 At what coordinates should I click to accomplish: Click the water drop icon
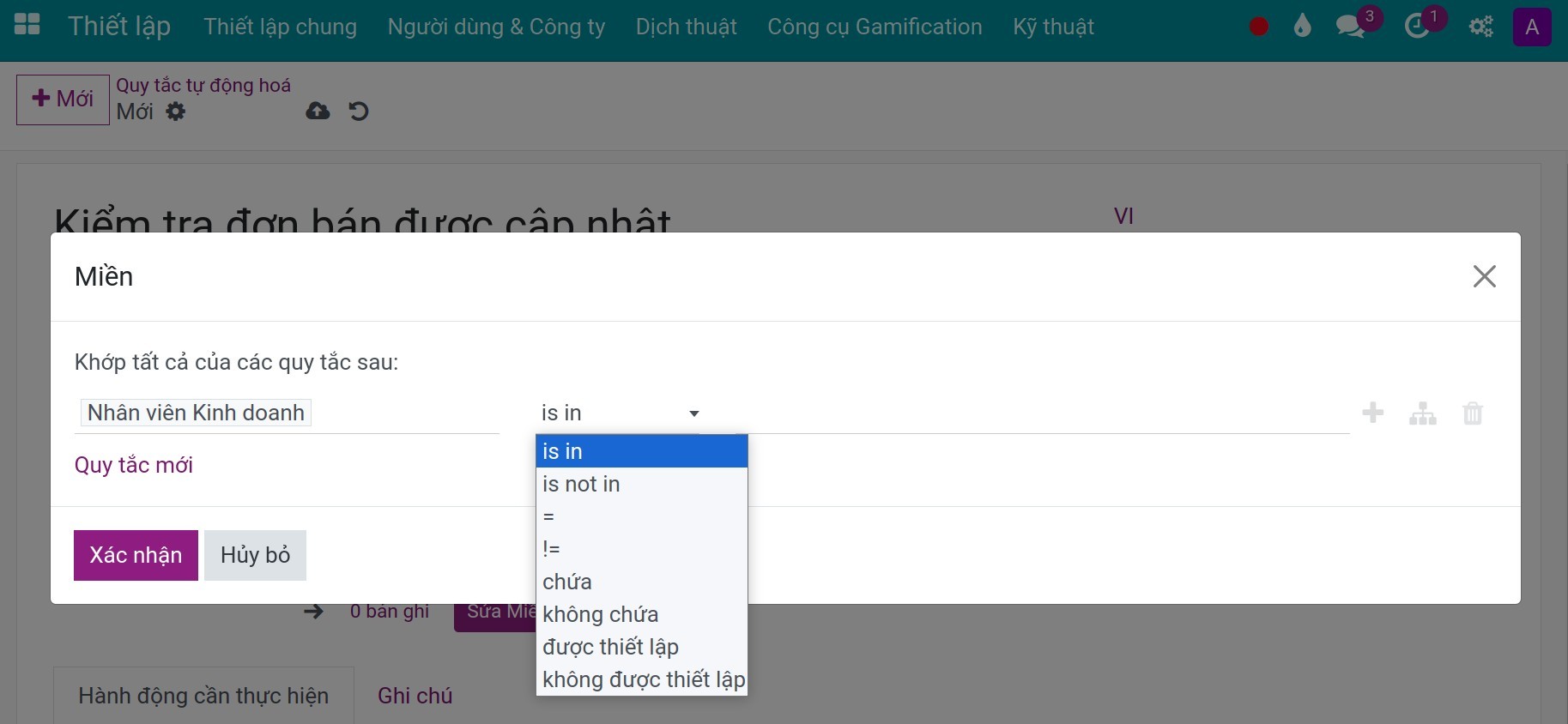[x=1302, y=27]
